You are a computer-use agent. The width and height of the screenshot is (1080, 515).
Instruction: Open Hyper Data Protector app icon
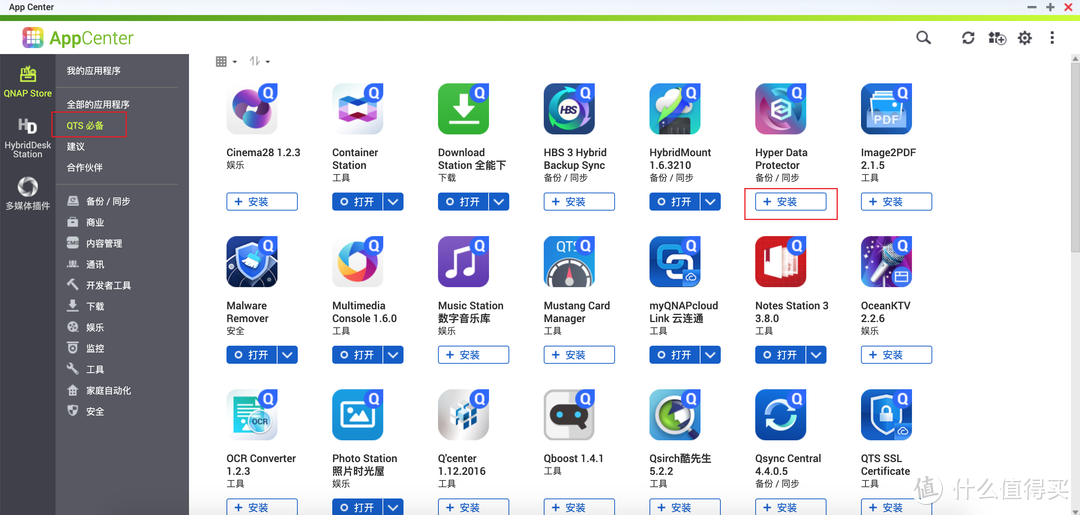point(780,109)
